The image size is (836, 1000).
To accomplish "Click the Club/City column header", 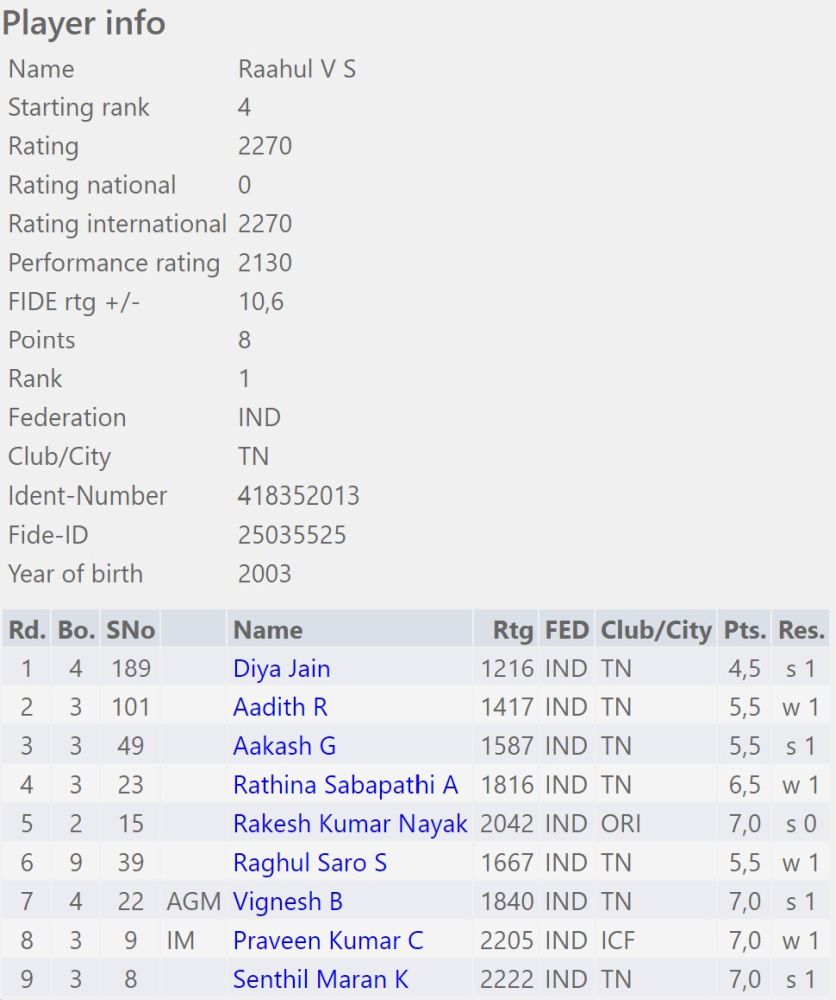I will point(655,630).
